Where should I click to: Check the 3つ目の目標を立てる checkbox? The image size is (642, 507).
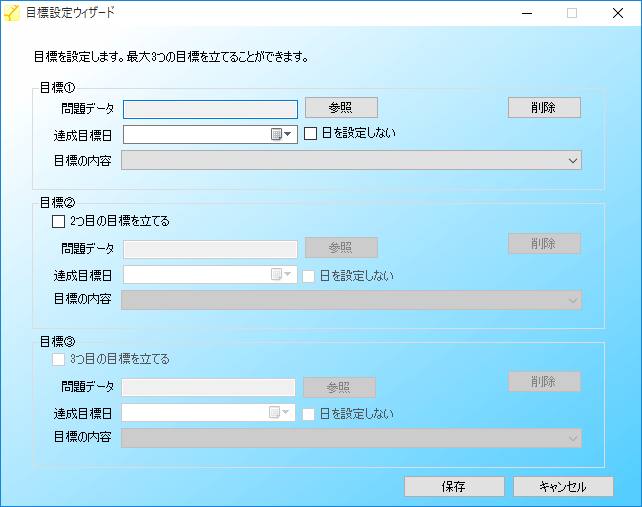pyautogui.click(x=58, y=359)
